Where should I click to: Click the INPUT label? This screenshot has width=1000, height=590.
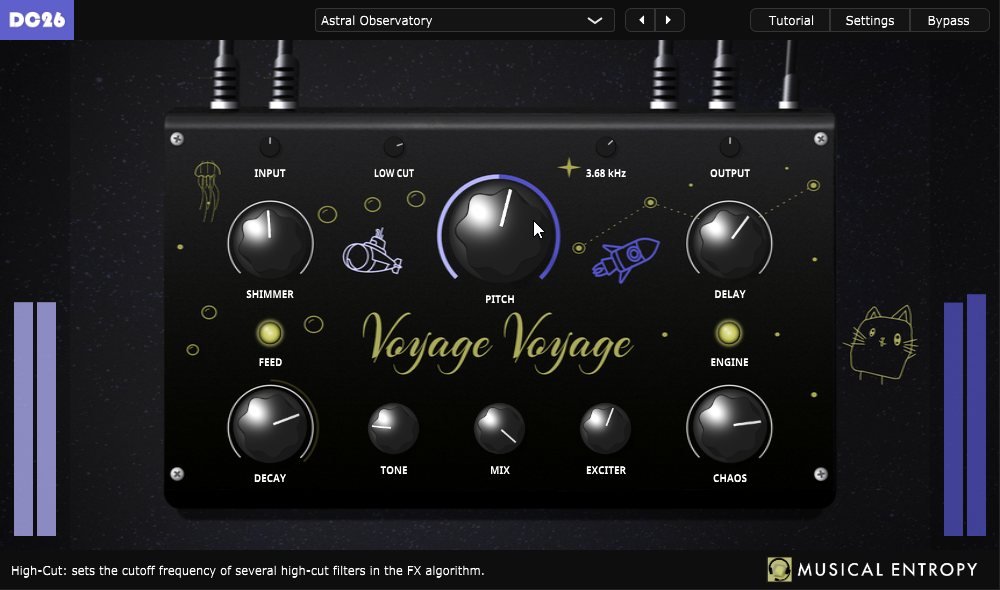(270, 173)
